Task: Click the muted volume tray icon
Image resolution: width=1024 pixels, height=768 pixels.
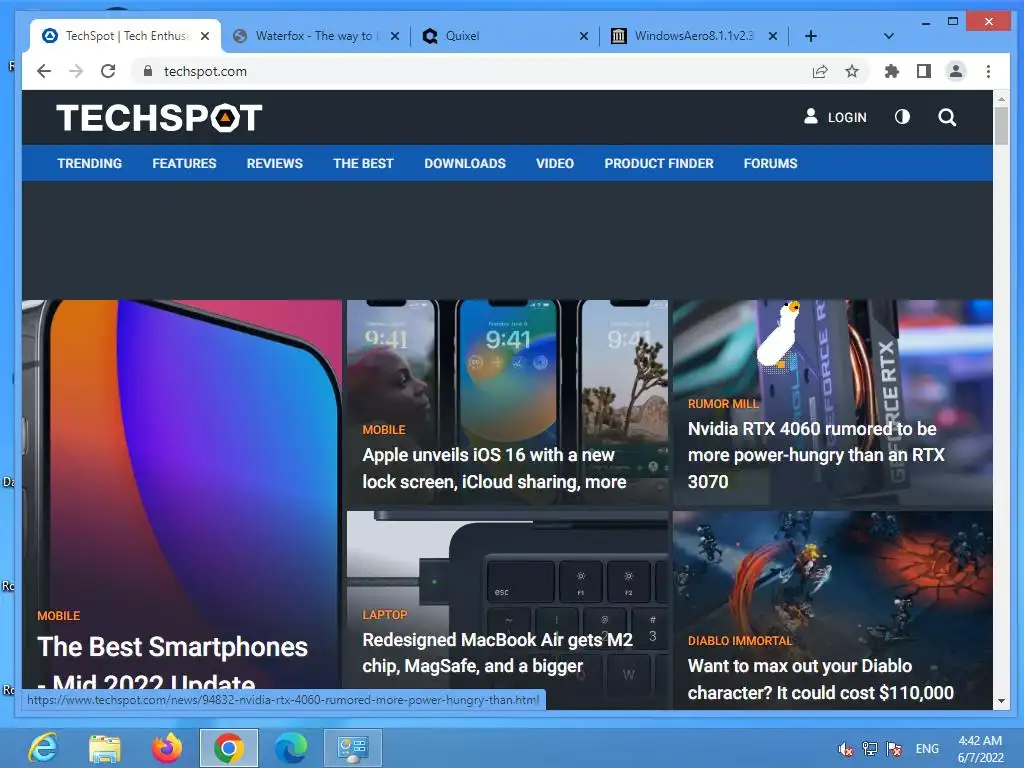Action: pyautogui.click(x=846, y=749)
